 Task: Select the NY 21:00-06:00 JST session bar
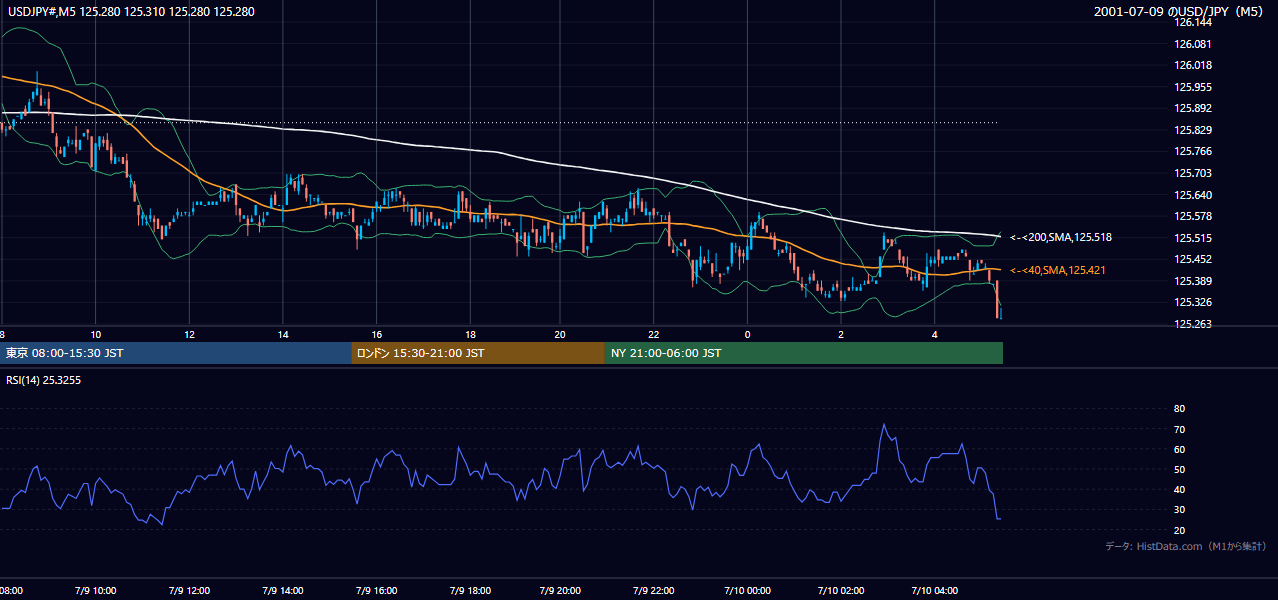[x=803, y=353]
